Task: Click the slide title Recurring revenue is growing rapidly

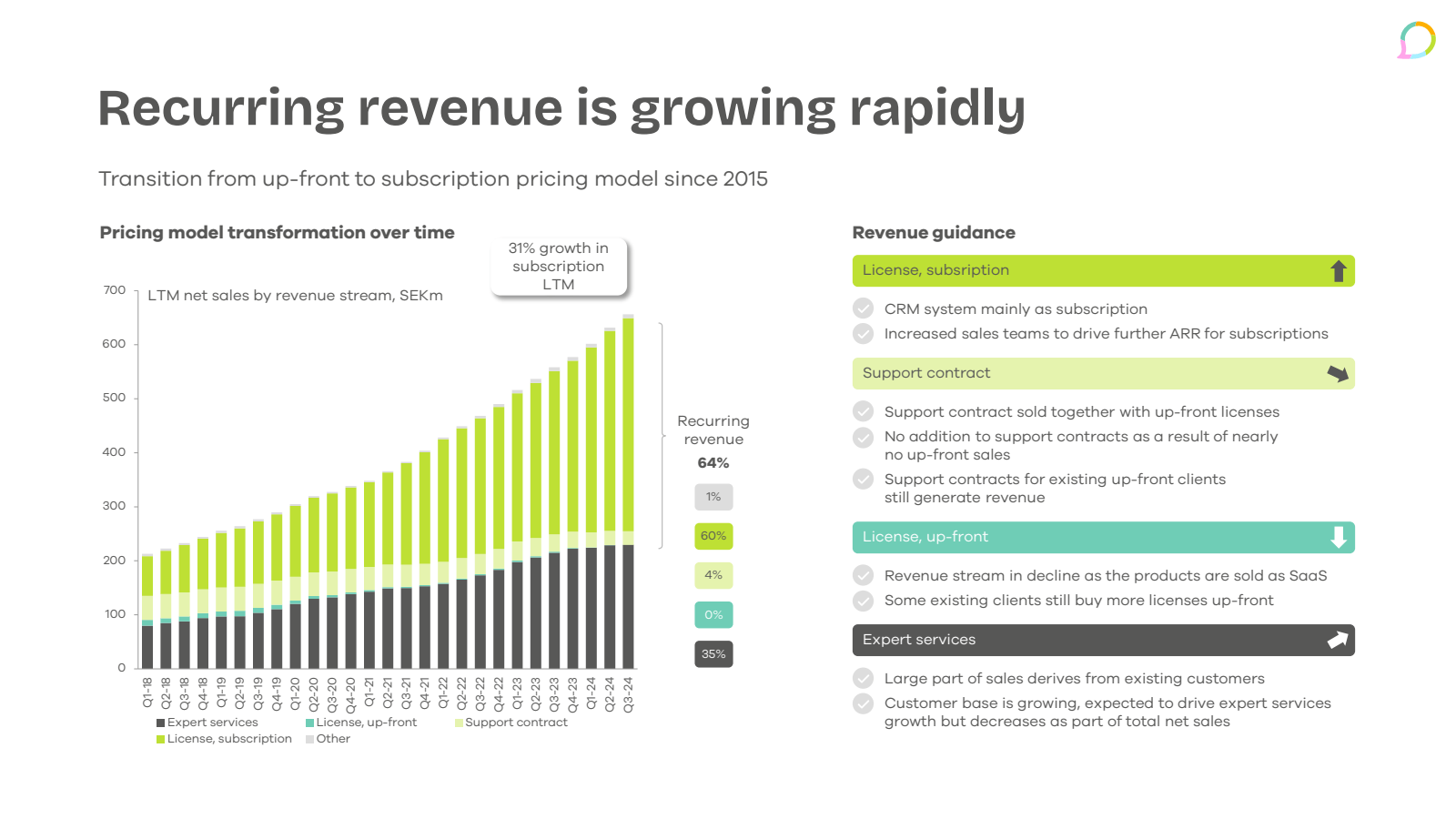Action: click(561, 109)
